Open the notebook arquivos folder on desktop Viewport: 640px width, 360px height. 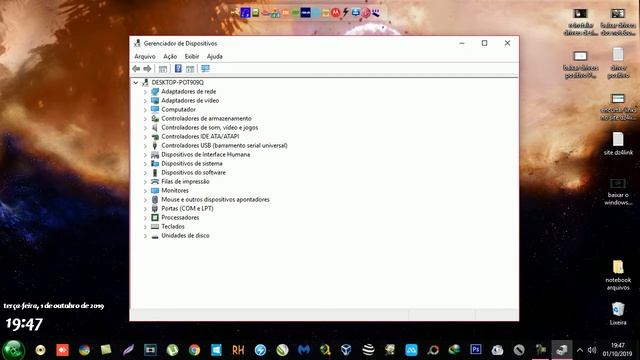pos(618,275)
